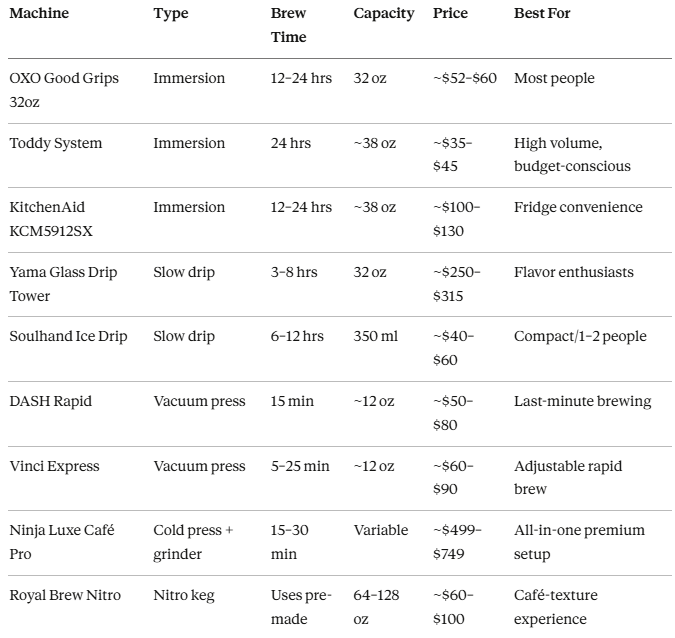Image resolution: width=675 pixels, height=638 pixels.
Task: Click the Last-minute brewing cell
Action: coord(582,401)
